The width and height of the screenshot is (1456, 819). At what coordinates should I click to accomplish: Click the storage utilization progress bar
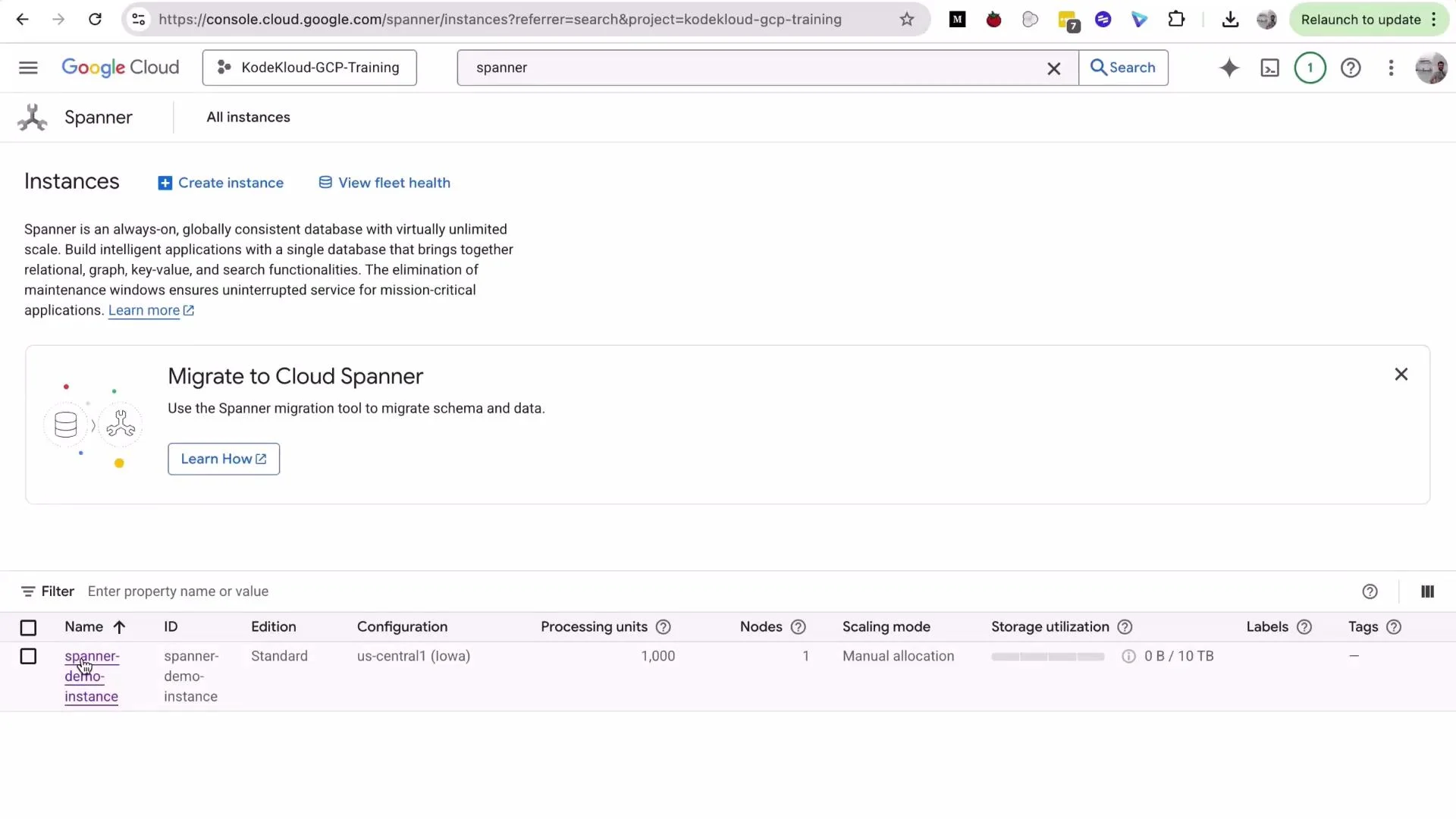pos(1047,657)
